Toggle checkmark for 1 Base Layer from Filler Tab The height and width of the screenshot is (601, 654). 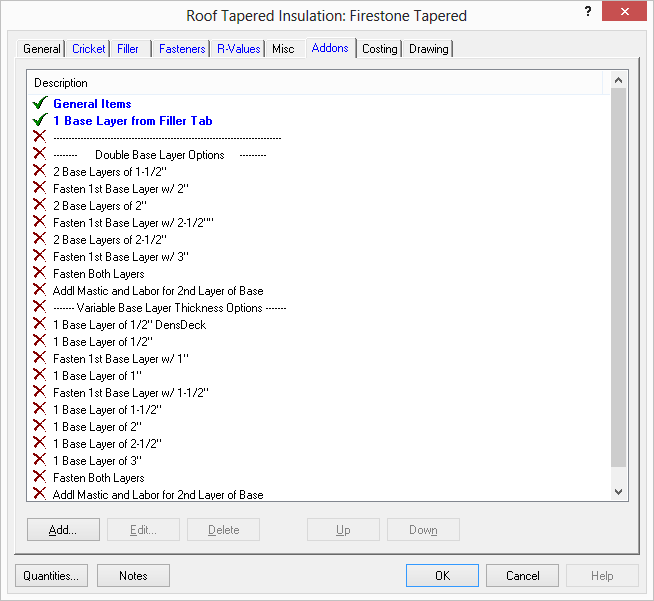pos(39,120)
